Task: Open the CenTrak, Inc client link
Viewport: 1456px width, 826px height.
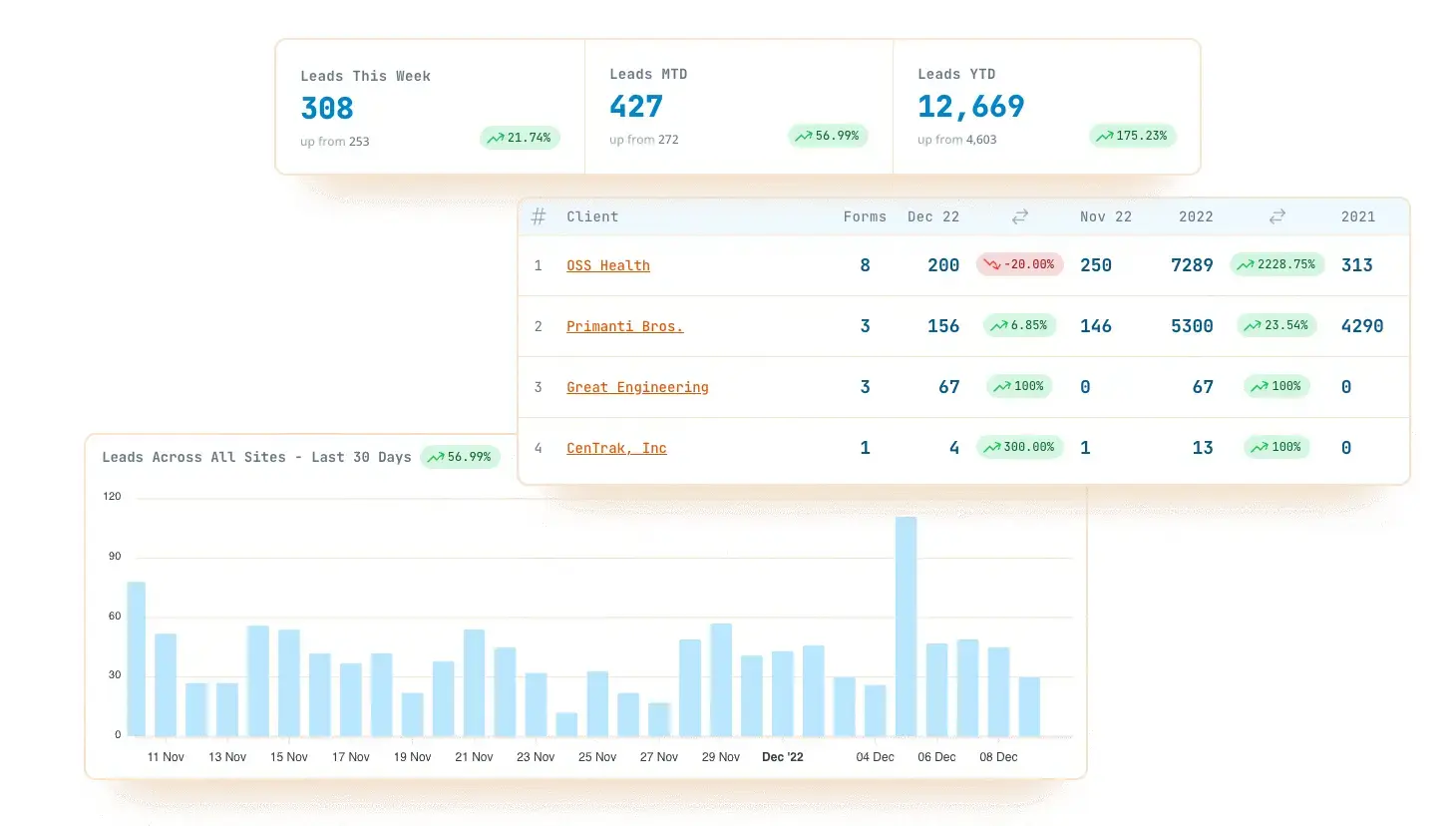Action: click(616, 448)
